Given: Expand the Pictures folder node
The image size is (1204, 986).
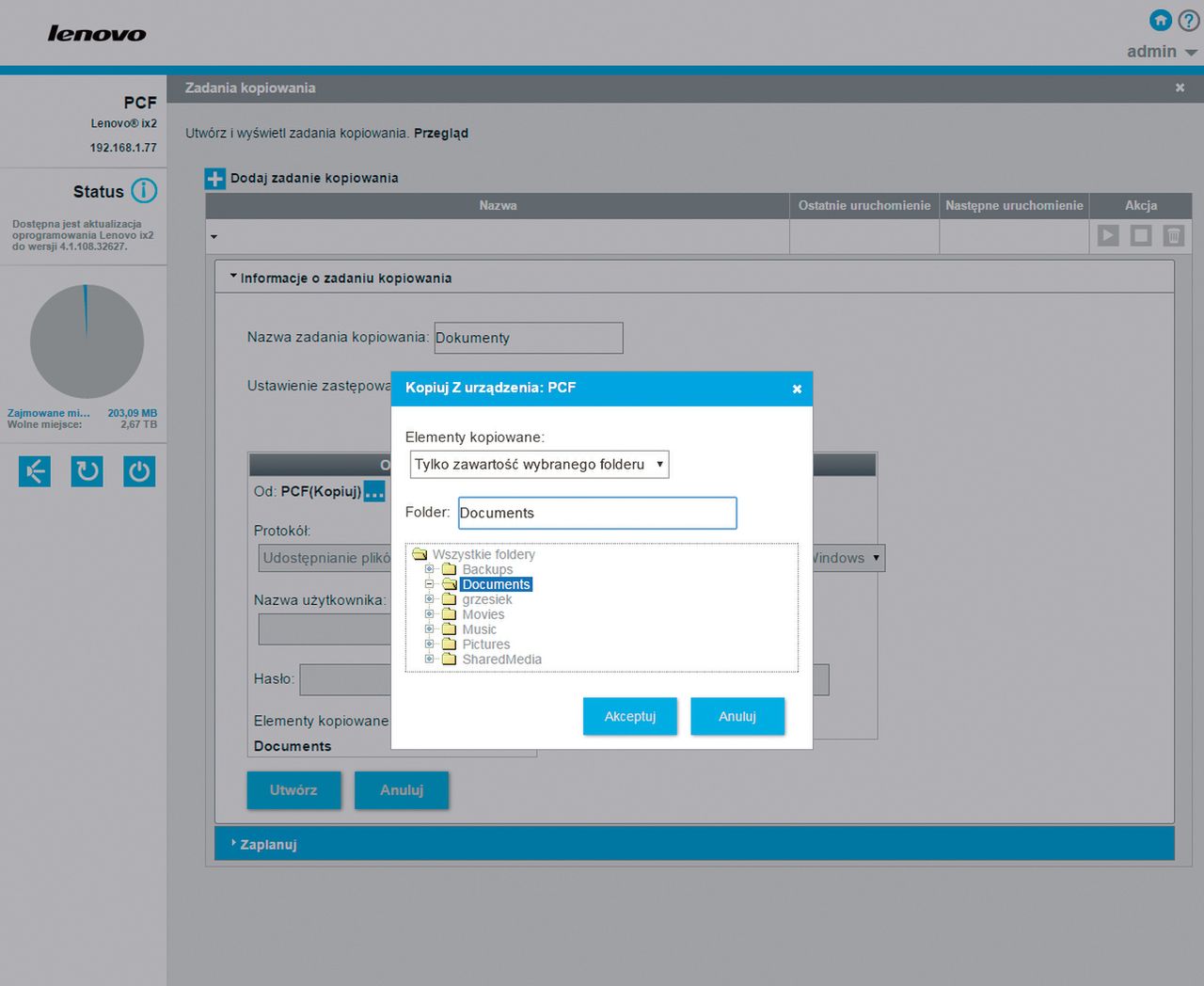Looking at the screenshot, I should (430, 644).
